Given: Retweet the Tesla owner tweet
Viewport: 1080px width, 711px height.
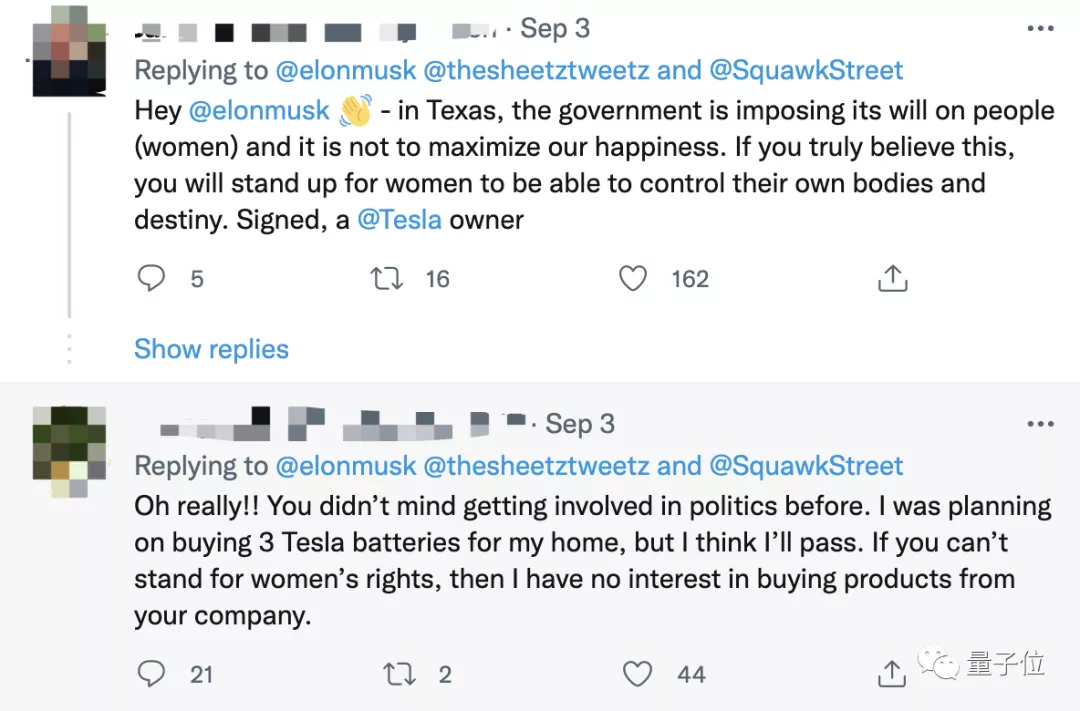Looking at the screenshot, I should (387, 278).
